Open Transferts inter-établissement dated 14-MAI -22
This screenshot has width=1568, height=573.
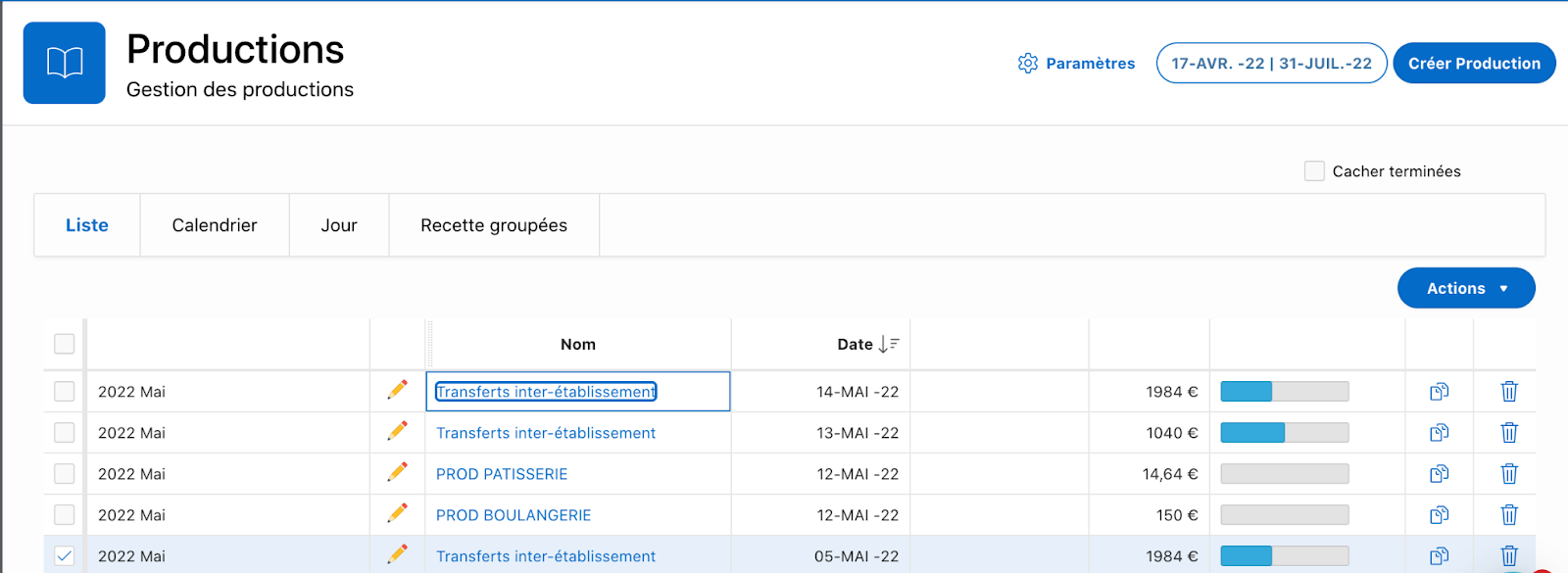546,392
